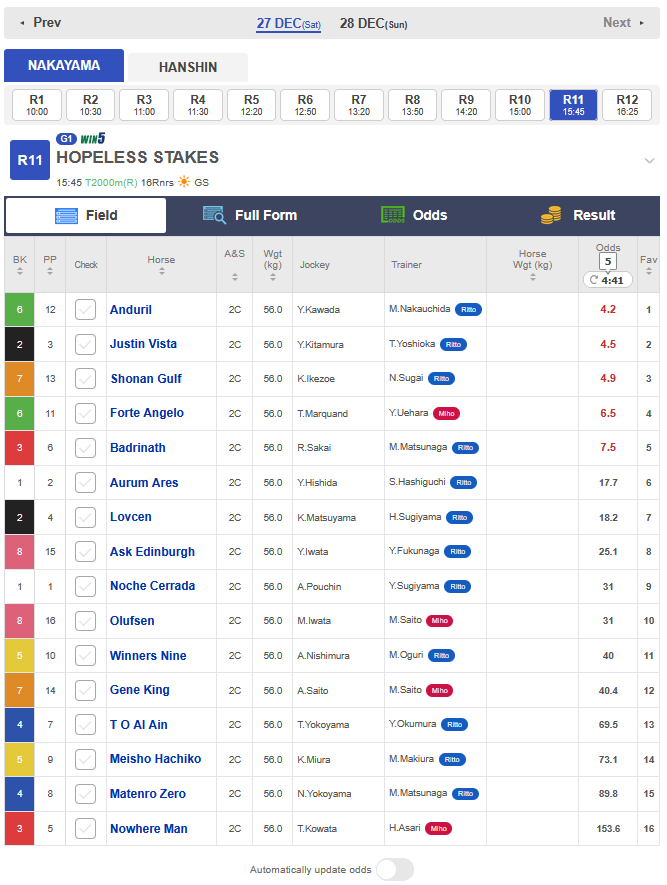667x885 pixels.
Task: Click the Ritto badge next to N.Sugai
Action: [441, 379]
